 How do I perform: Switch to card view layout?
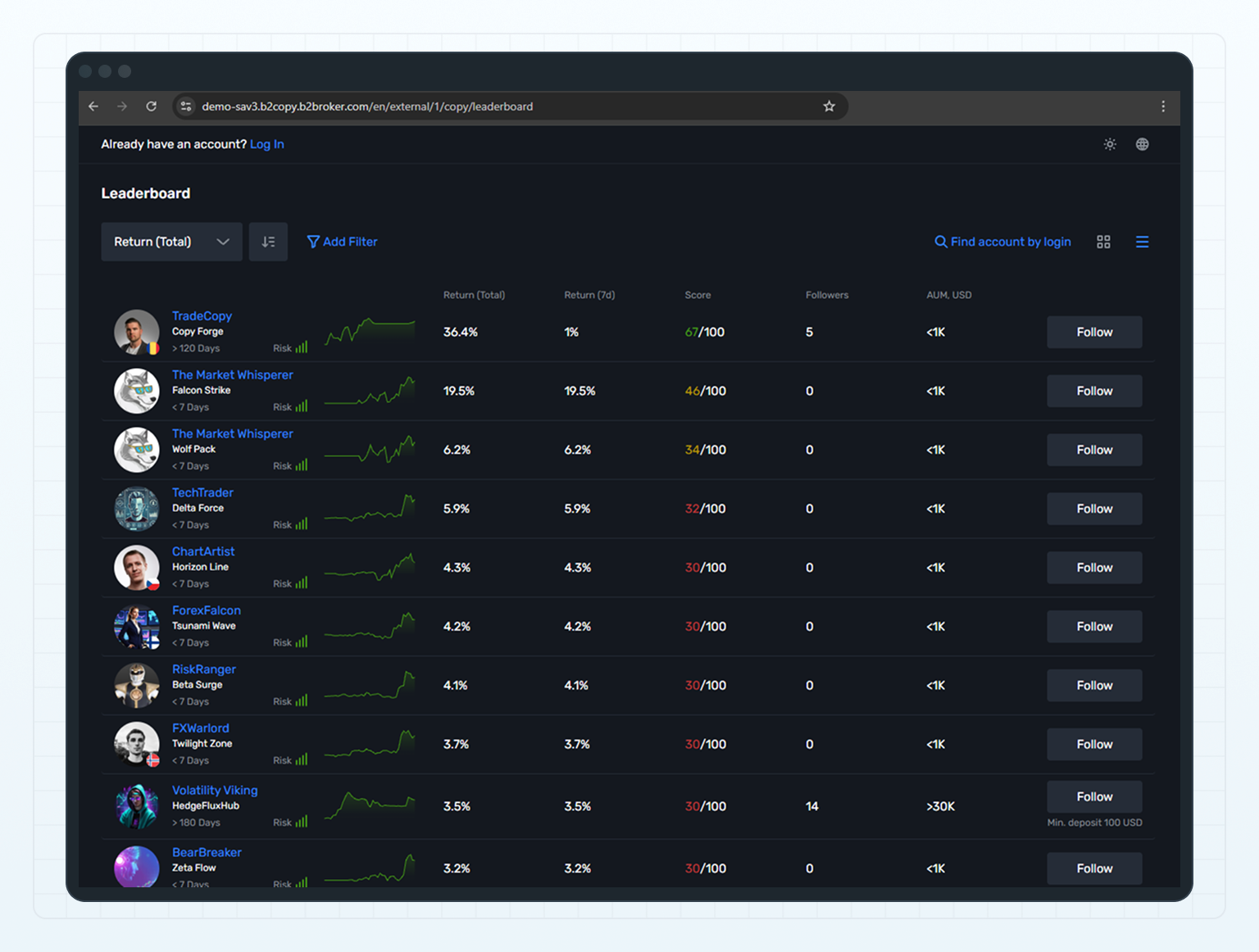[1103, 242]
